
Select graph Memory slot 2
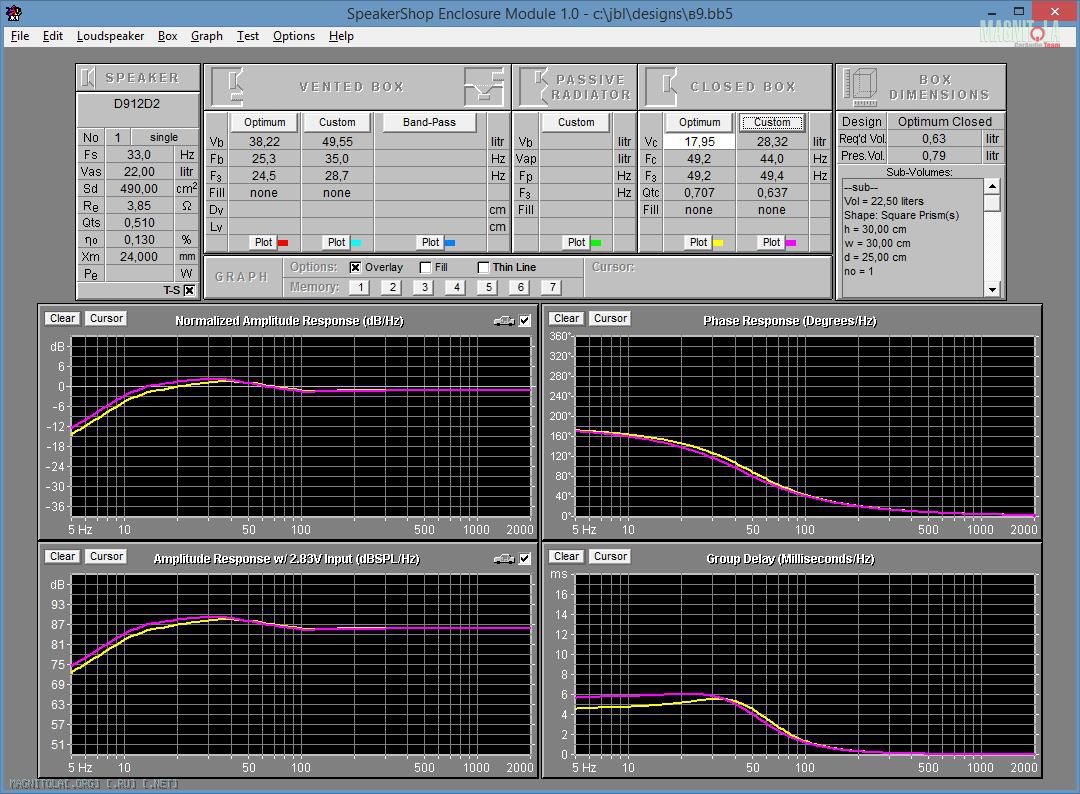coord(392,287)
